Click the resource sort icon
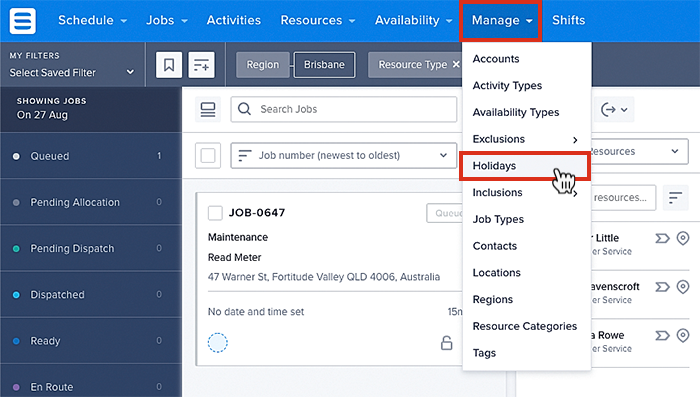 tap(675, 197)
